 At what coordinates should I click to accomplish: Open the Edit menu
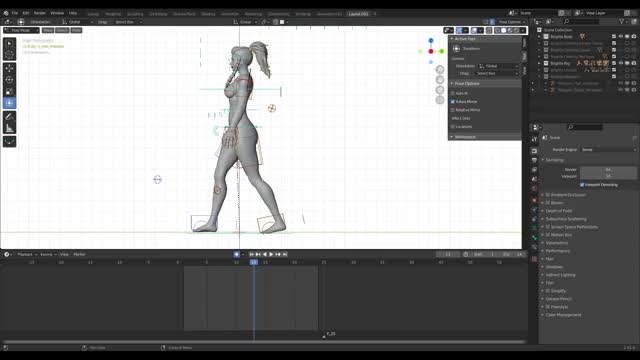point(26,13)
